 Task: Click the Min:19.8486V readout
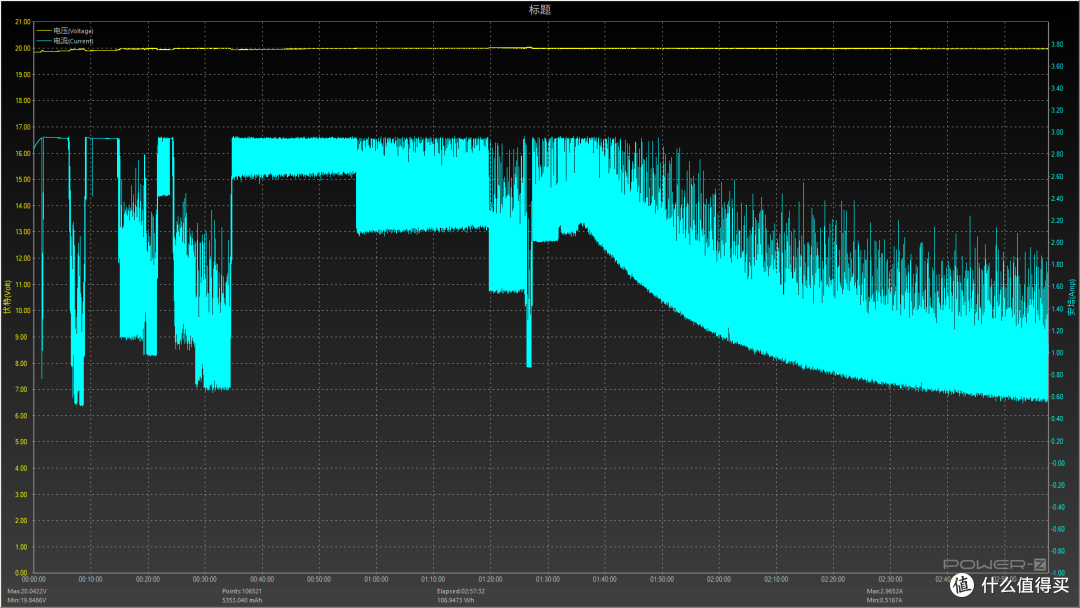[x=27, y=600]
